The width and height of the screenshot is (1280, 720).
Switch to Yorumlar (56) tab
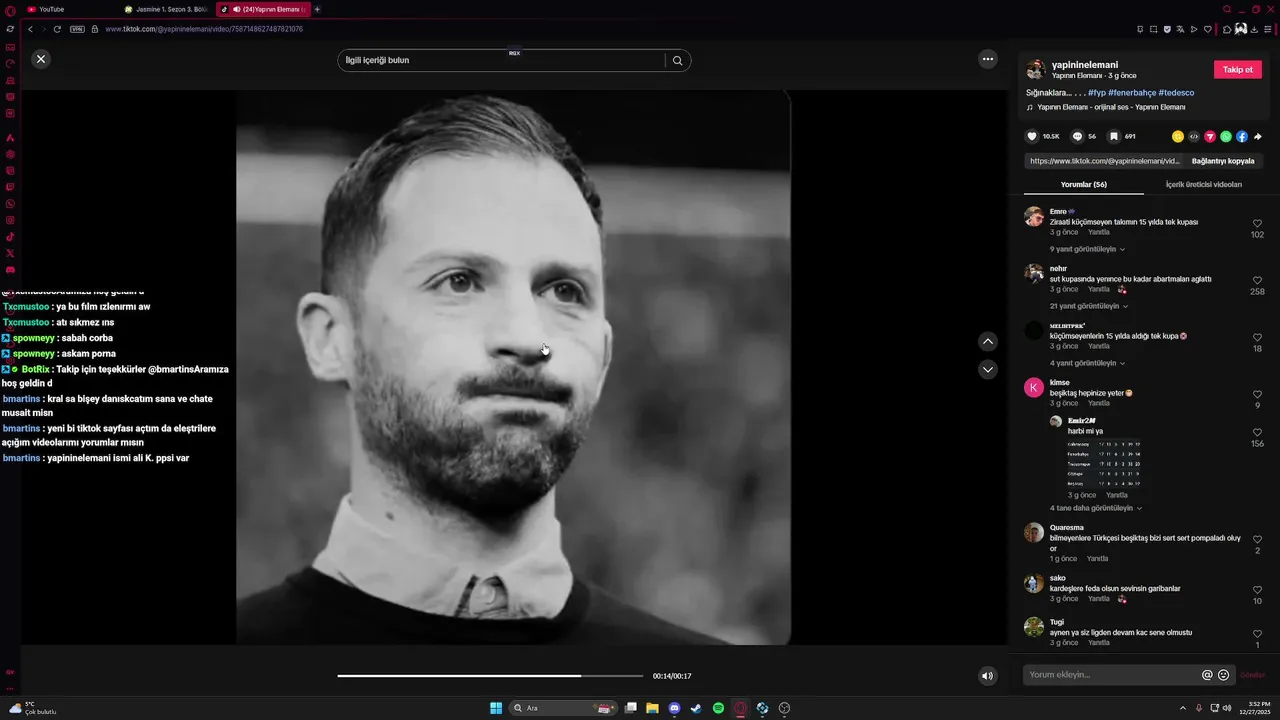click(x=1084, y=185)
